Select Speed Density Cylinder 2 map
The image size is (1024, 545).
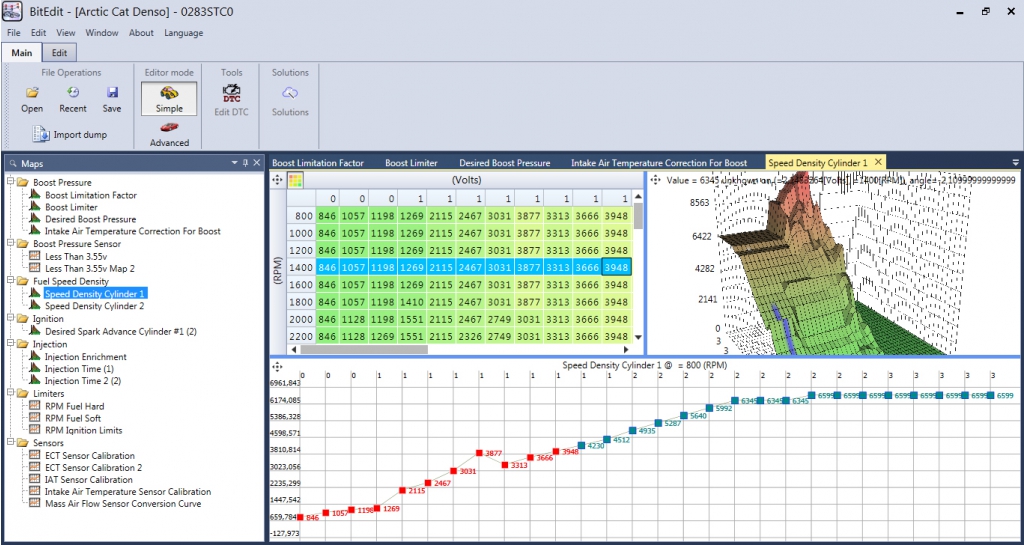point(94,305)
